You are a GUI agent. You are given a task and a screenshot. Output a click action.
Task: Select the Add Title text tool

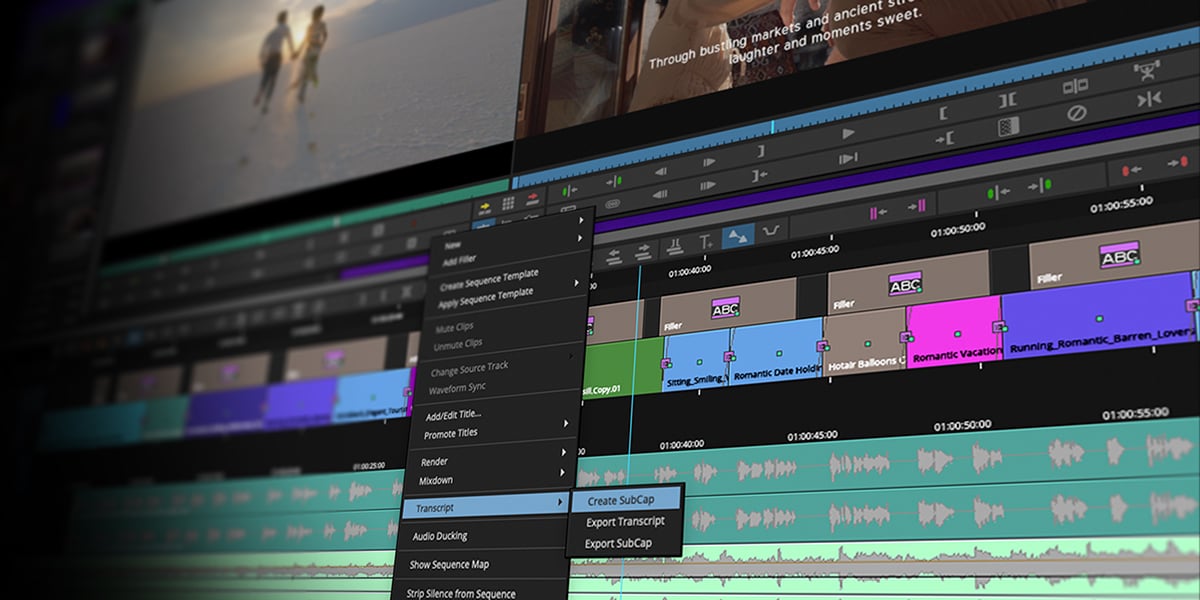(x=707, y=240)
